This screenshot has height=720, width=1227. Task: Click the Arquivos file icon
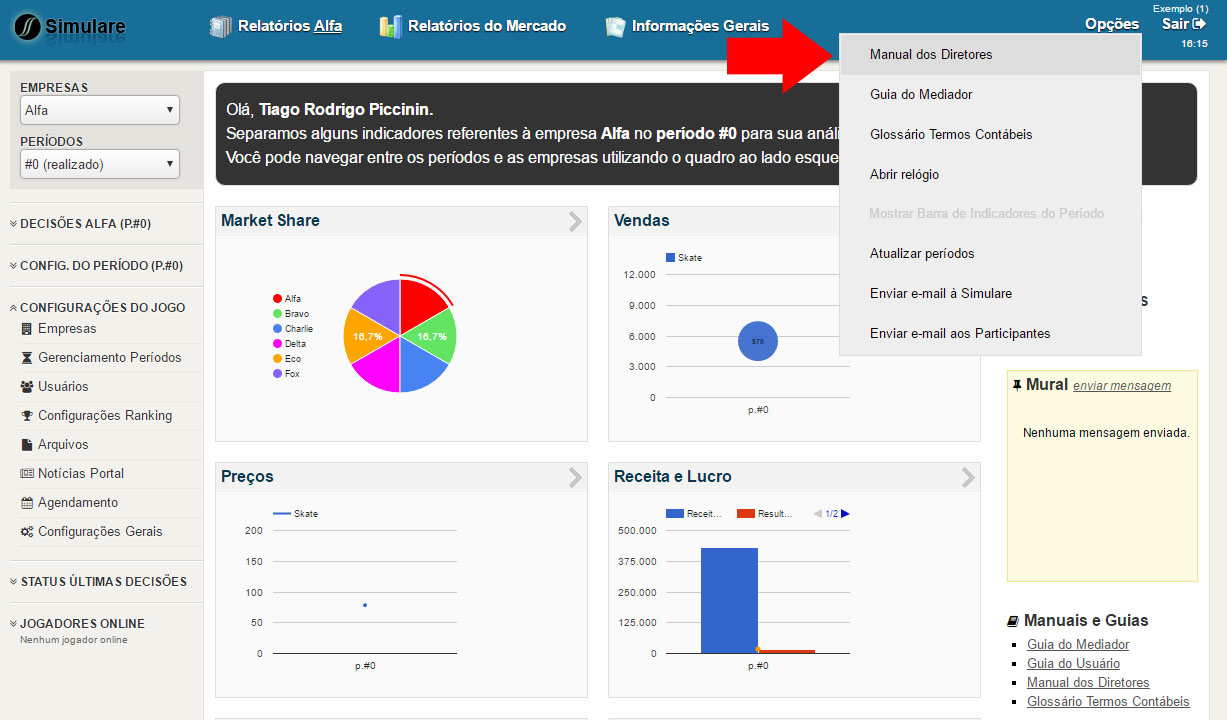click(27, 445)
